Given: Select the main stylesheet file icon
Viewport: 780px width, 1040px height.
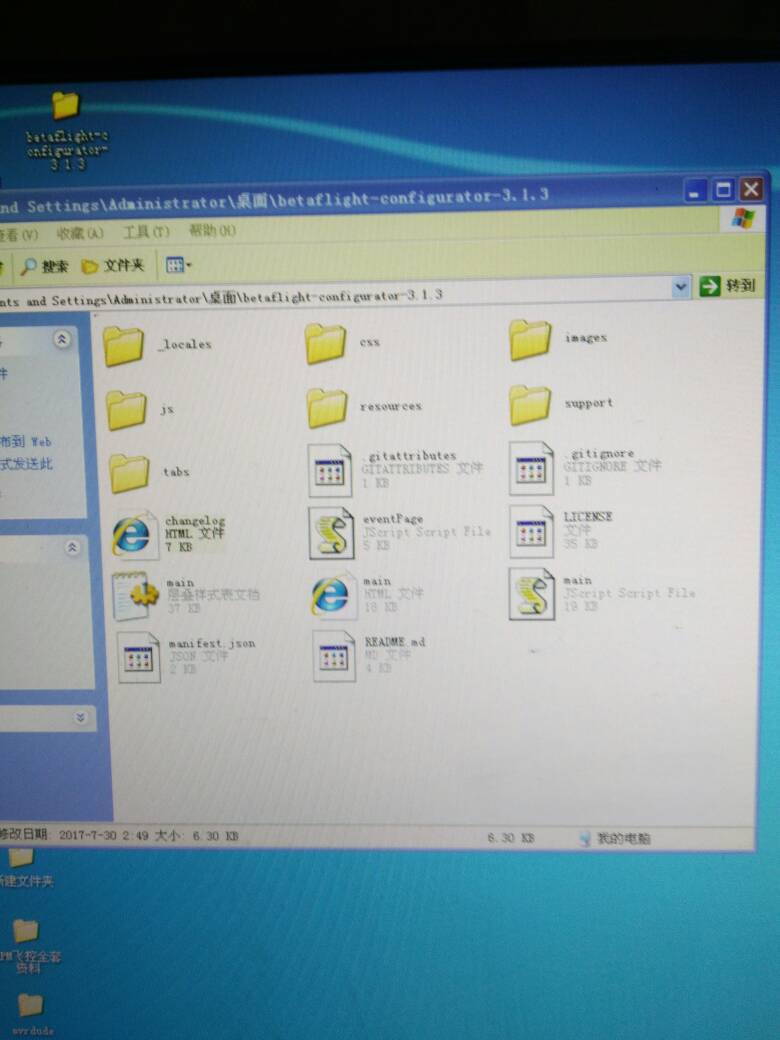Looking at the screenshot, I should [135, 596].
